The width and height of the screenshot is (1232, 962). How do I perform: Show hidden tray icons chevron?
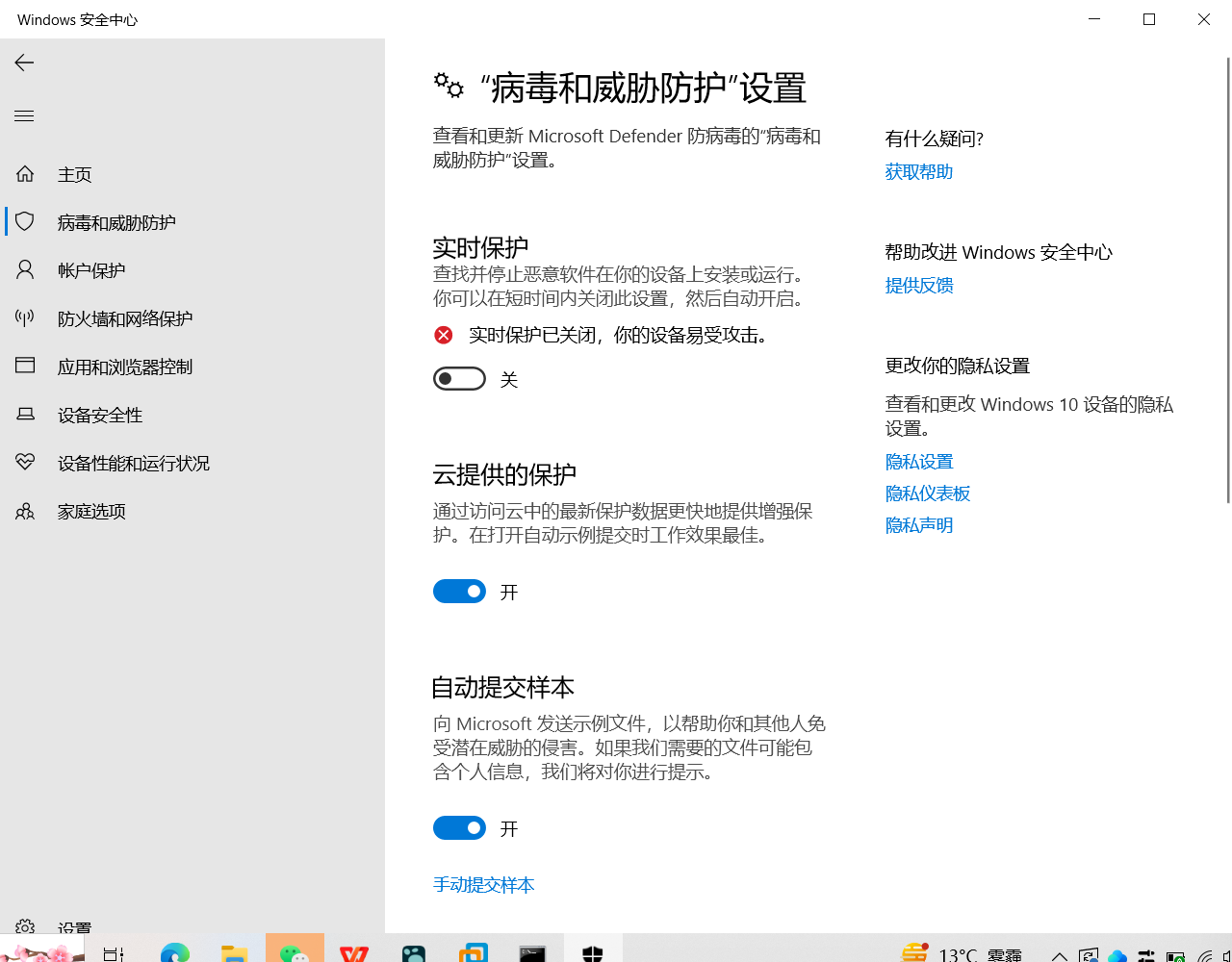click(1059, 956)
